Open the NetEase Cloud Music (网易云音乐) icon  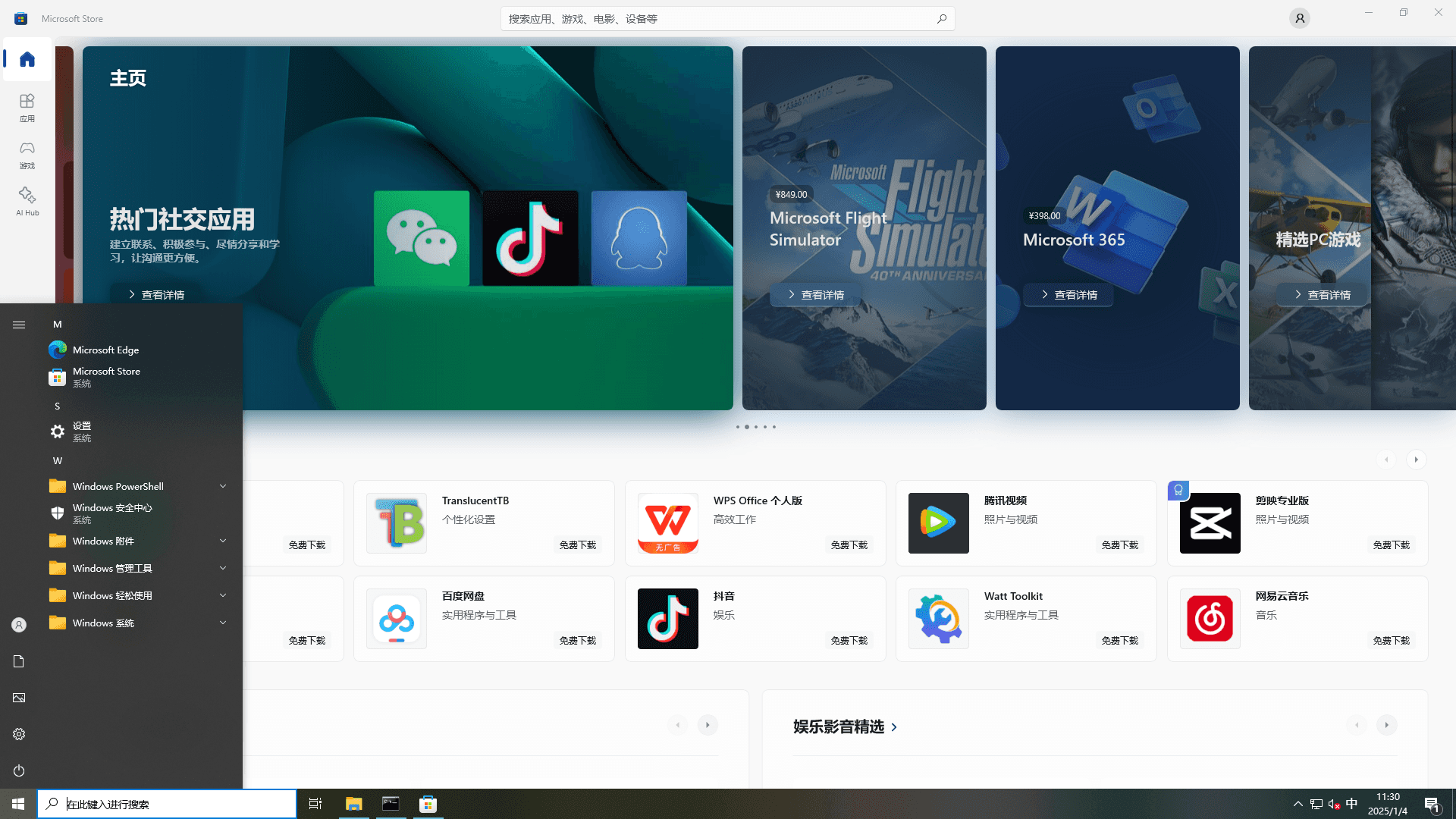click(1210, 619)
